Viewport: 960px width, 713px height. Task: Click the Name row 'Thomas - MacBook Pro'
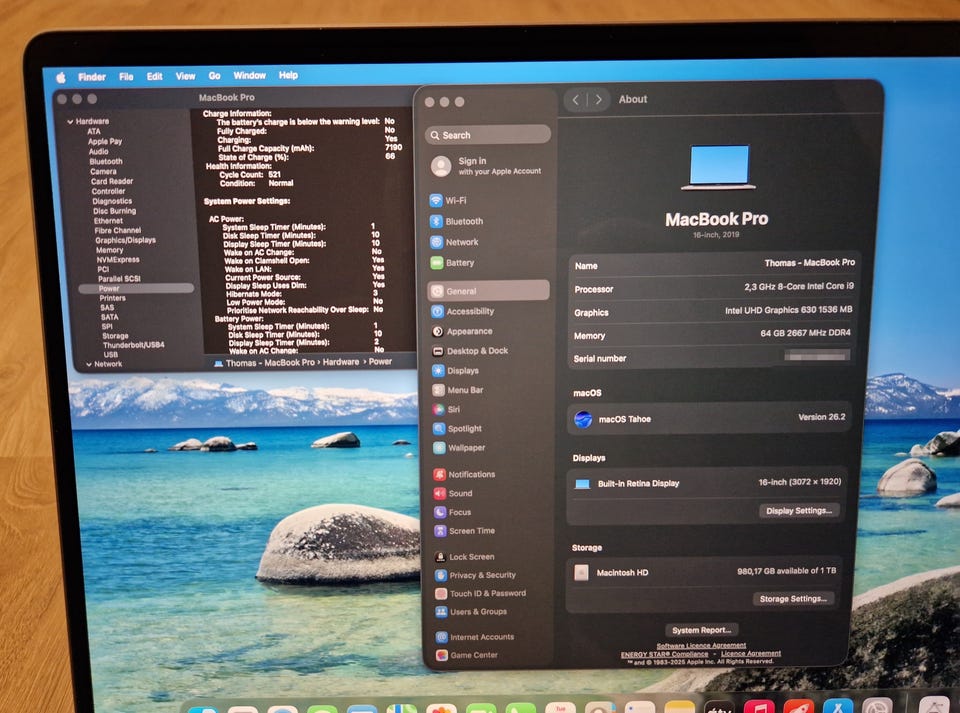tap(714, 264)
